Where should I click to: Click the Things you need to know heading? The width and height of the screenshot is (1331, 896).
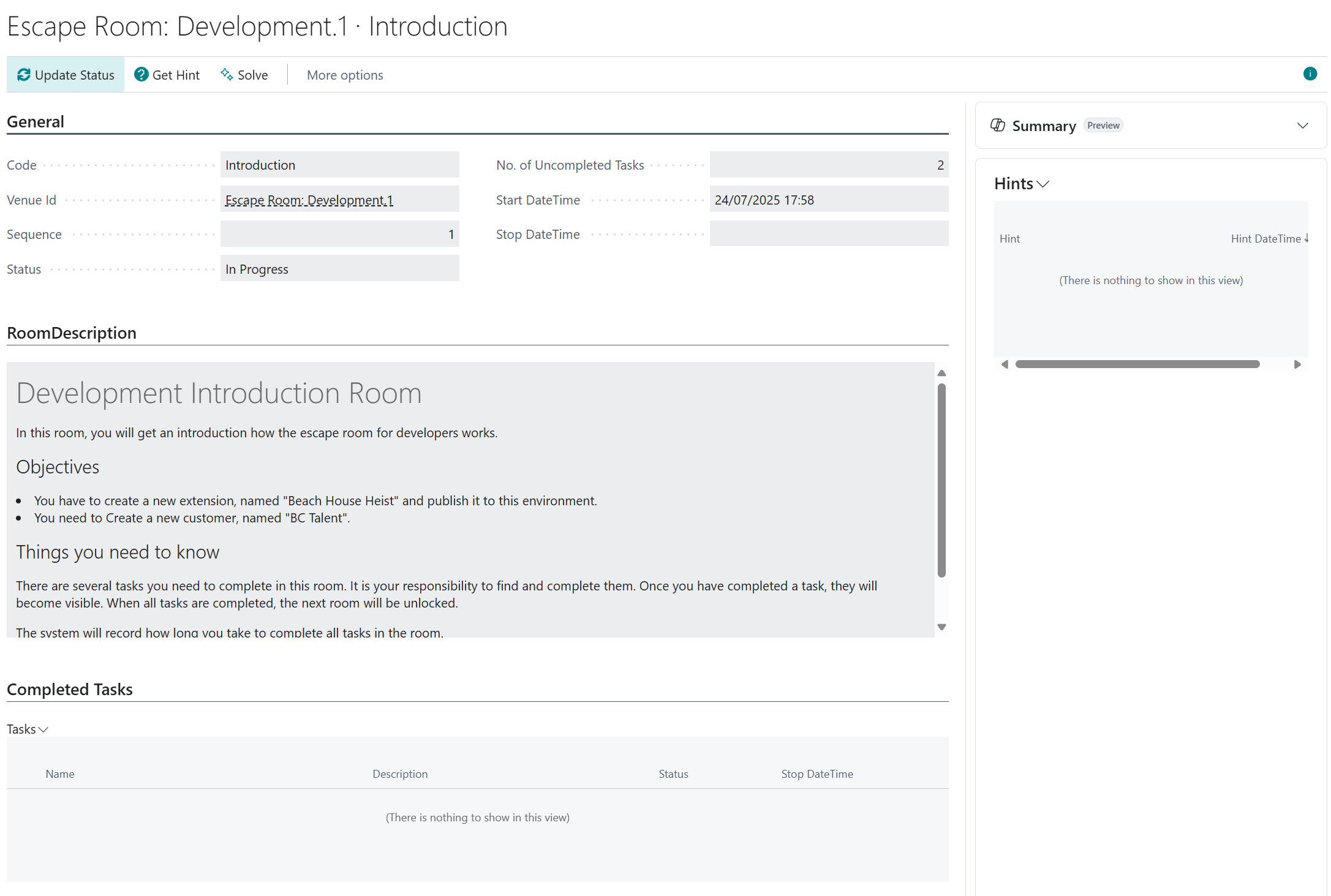coord(118,552)
